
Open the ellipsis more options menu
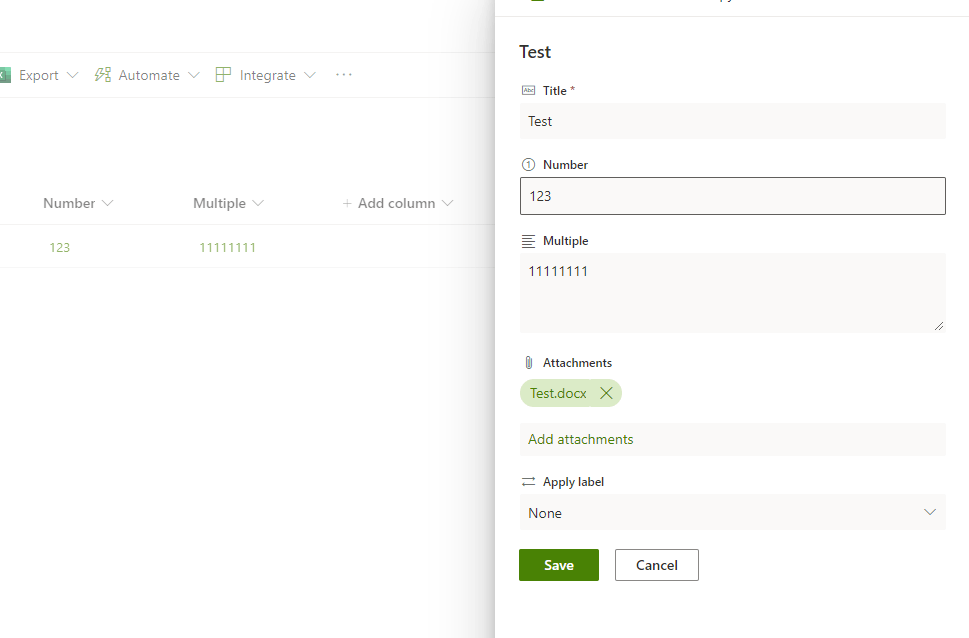point(343,74)
